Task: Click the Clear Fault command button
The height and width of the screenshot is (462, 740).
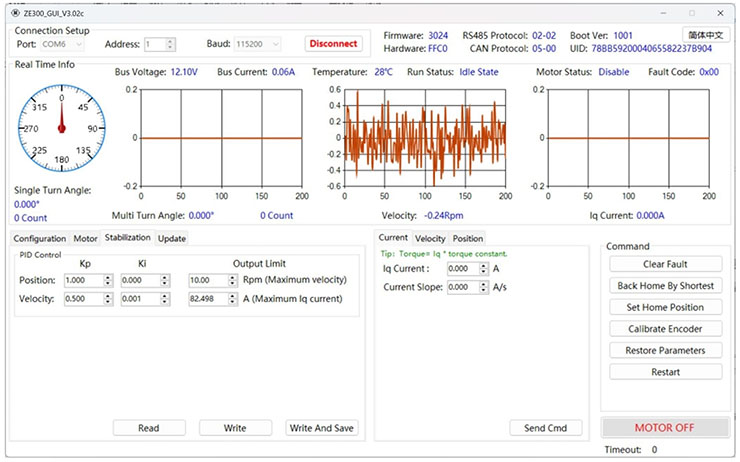Action: [665, 264]
